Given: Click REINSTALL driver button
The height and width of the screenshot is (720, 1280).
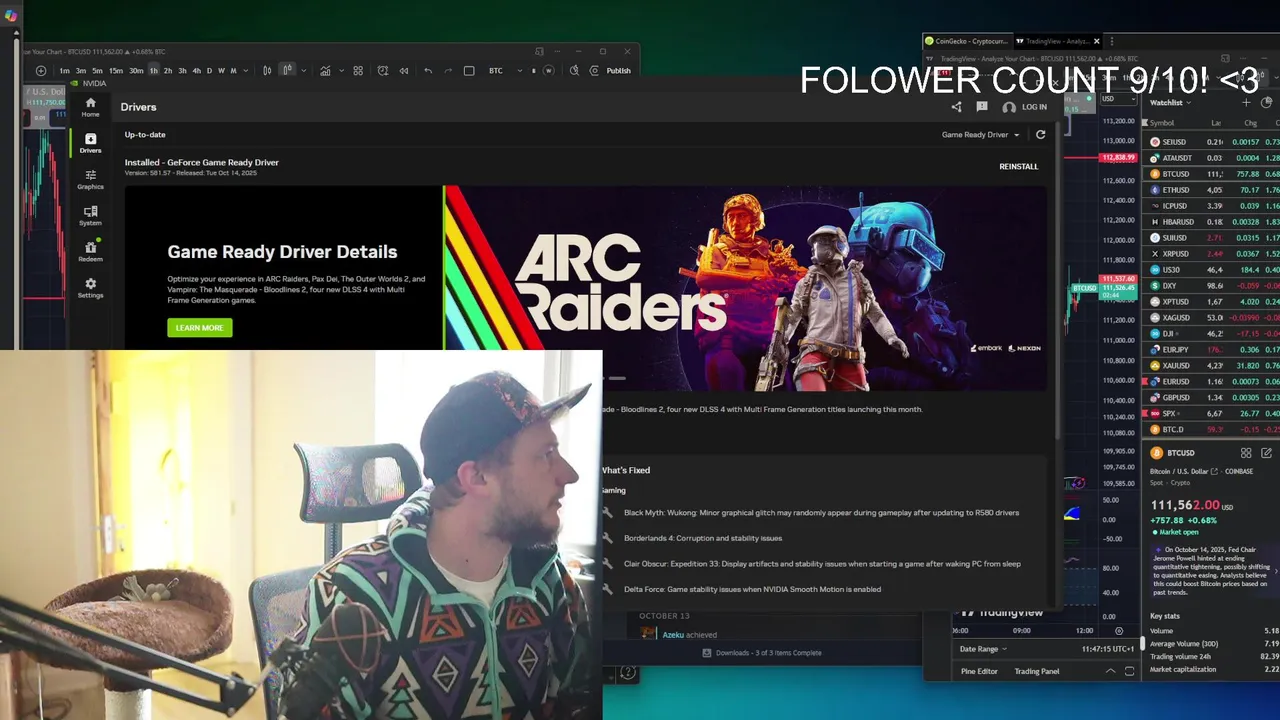Looking at the screenshot, I should [1018, 166].
